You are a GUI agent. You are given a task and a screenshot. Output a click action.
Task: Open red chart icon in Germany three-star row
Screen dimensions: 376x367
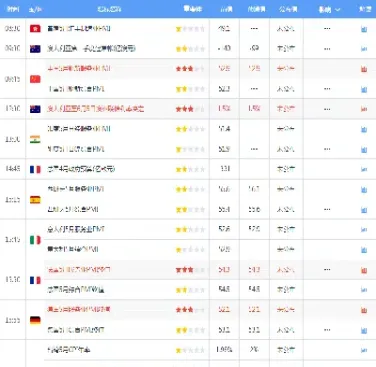364,310
